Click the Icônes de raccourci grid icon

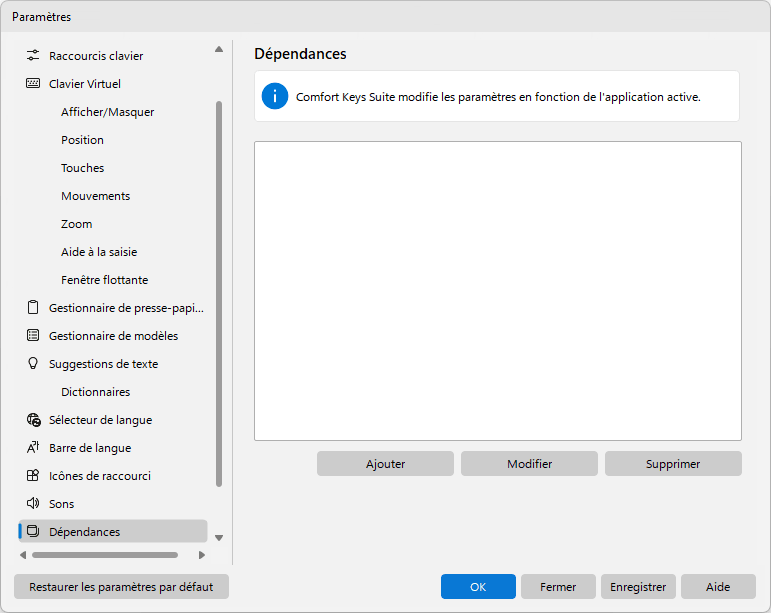pyautogui.click(x=33, y=476)
